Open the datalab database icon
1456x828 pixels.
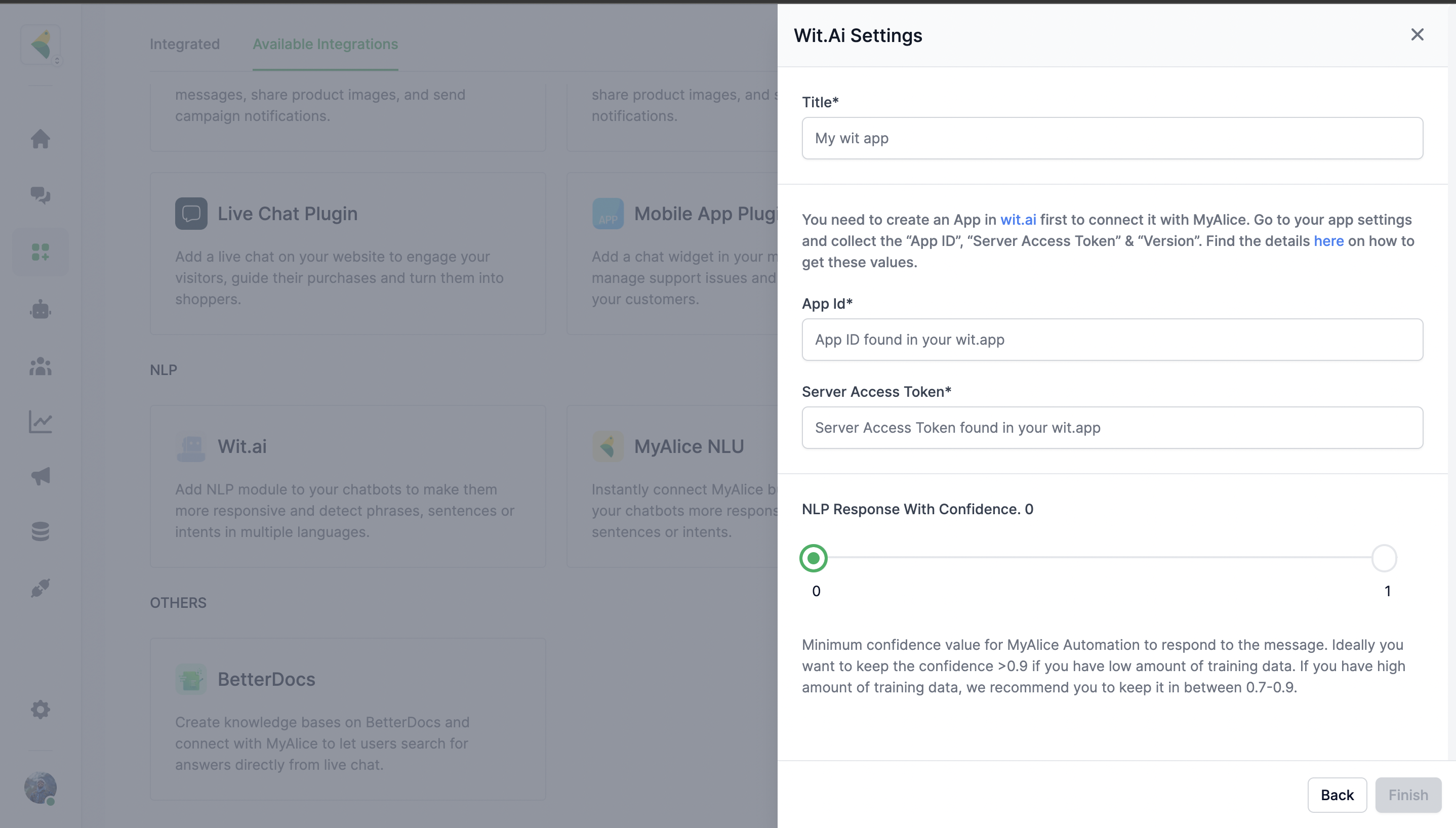[x=41, y=532]
